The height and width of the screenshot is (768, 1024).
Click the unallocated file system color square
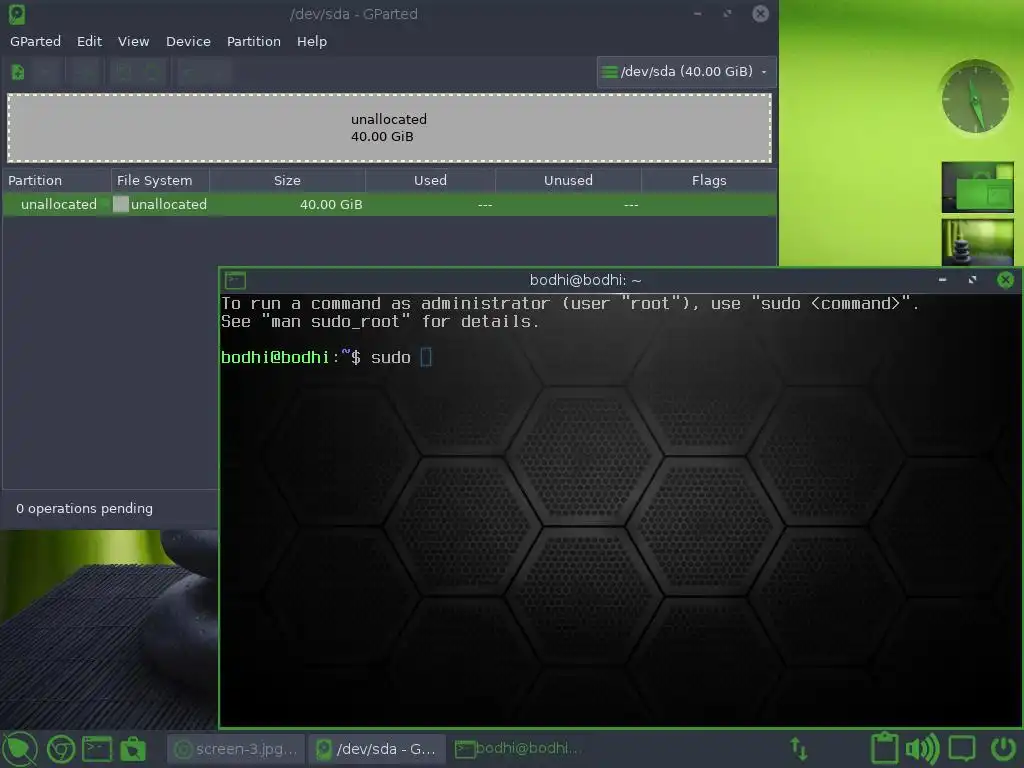click(121, 204)
